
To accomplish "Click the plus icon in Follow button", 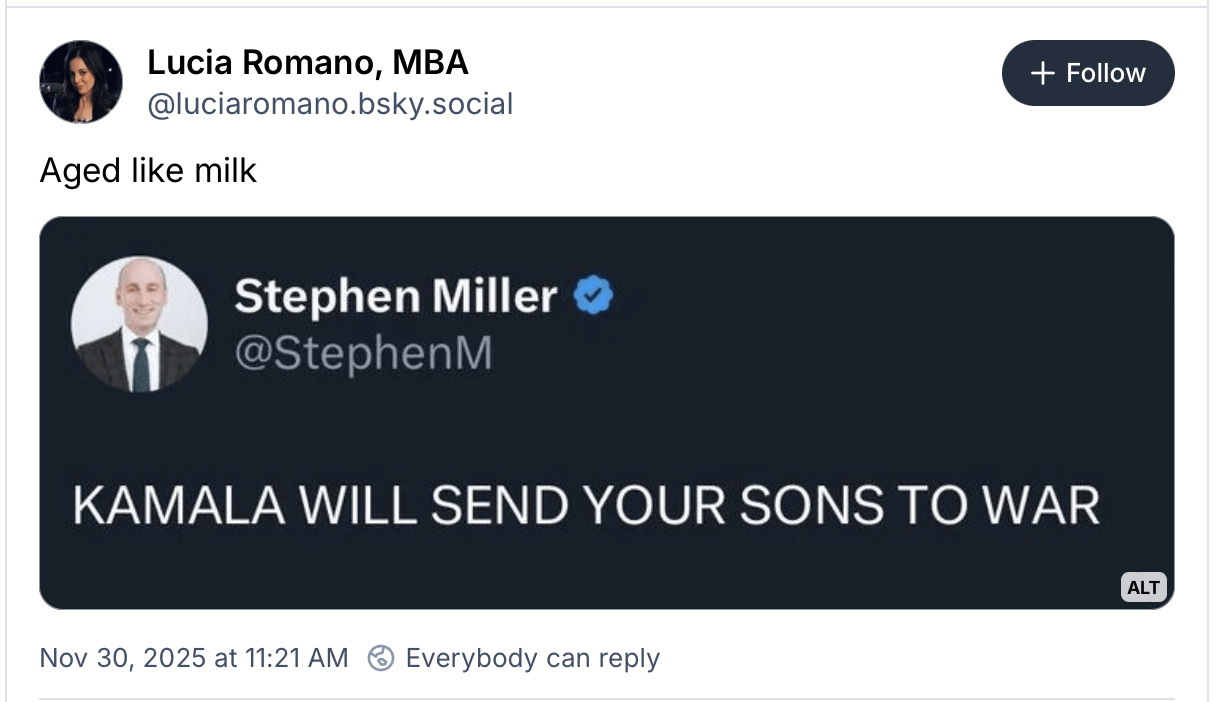I will (x=1042, y=73).
